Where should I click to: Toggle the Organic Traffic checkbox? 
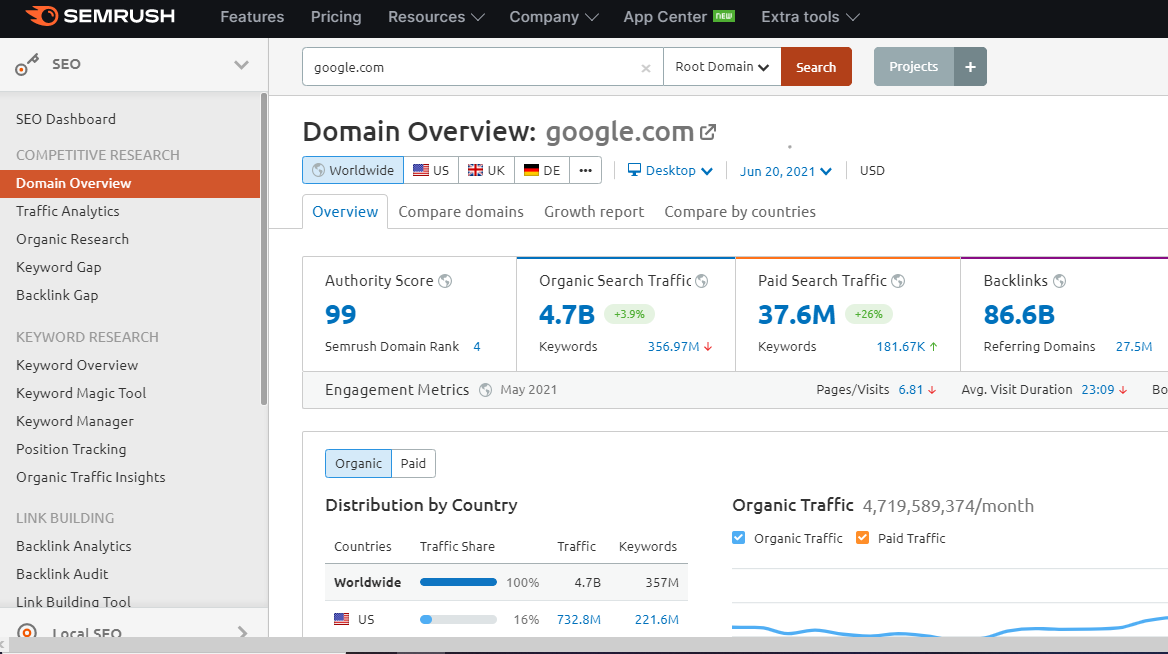pos(738,538)
